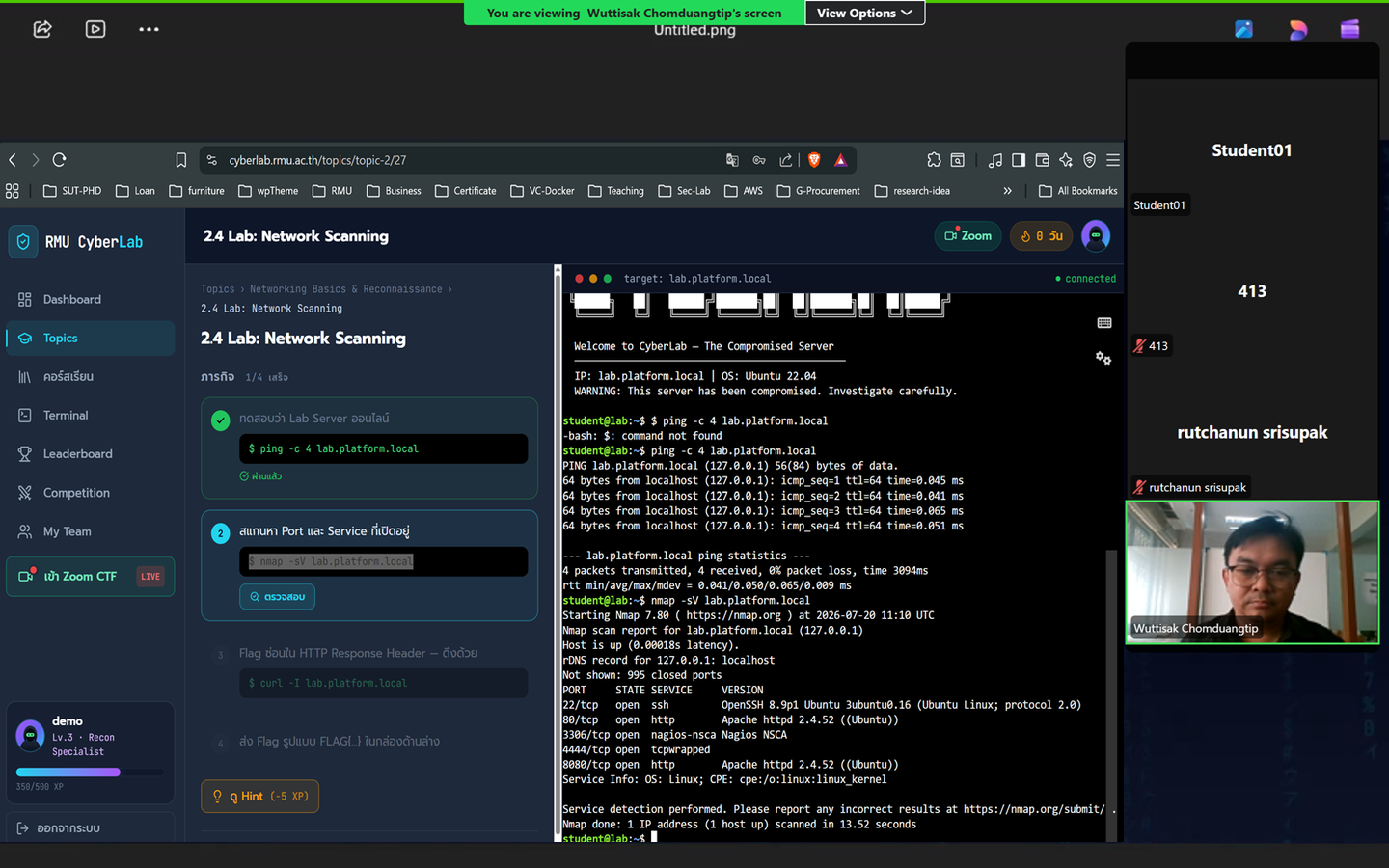Click the Topics breadcrumb link

pos(218,289)
